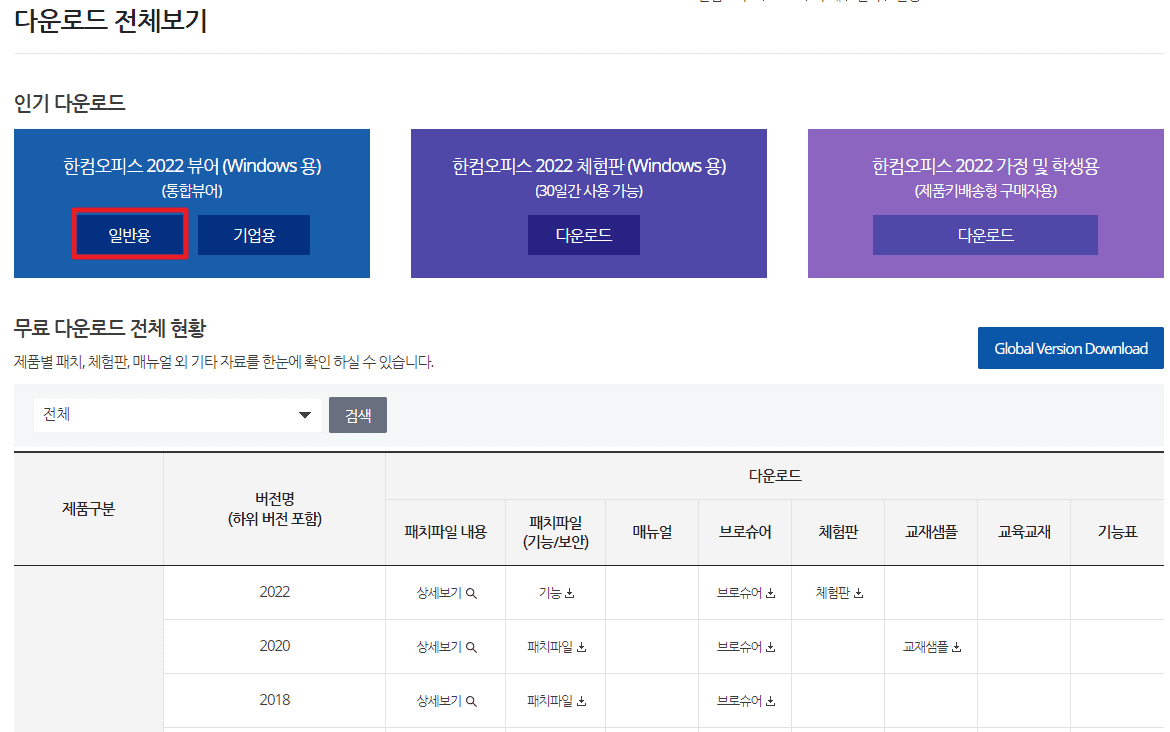The width and height of the screenshot is (1170, 732).
Task: Click the 다운로드 전체보기 page title
Action: [x=110, y=20]
